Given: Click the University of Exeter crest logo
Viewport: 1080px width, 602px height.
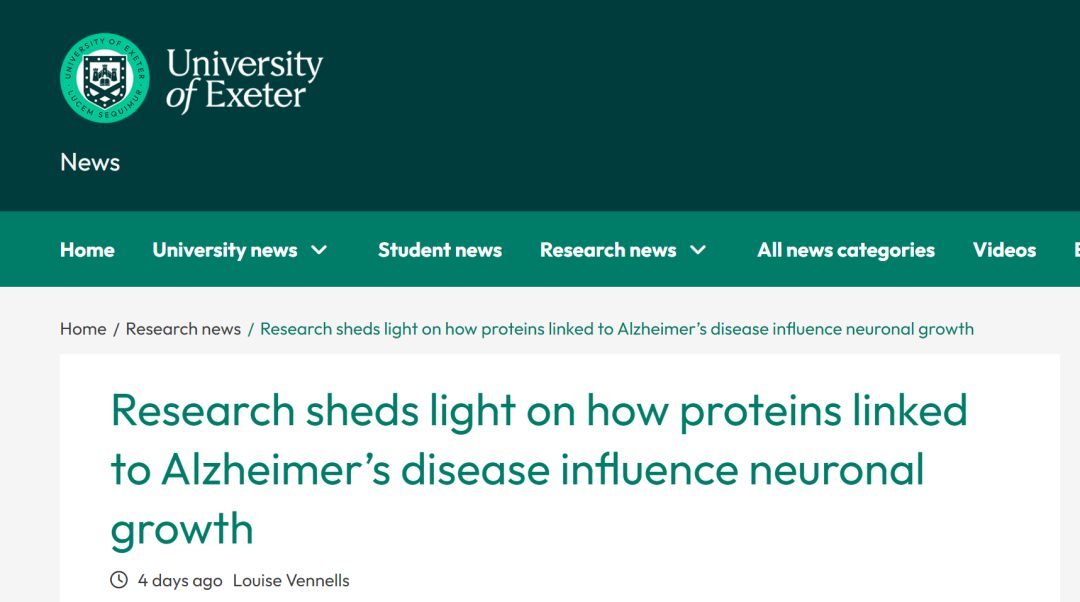Looking at the screenshot, I should 104,78.
